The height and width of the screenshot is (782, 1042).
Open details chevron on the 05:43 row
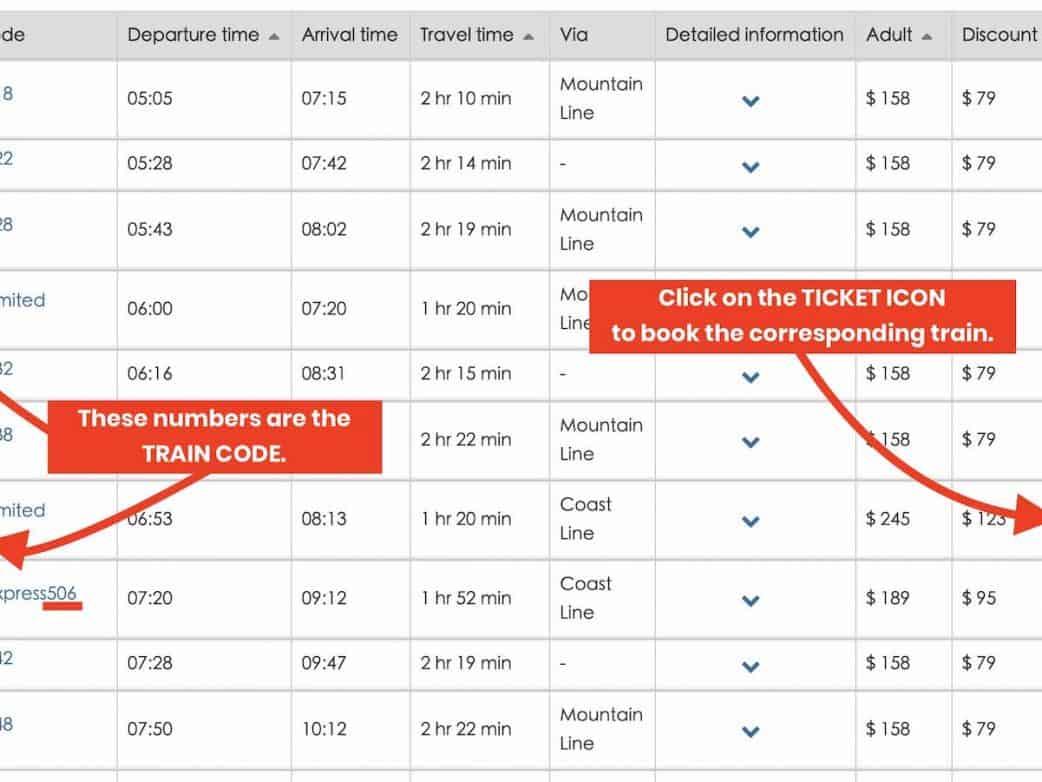[x=751, y=231]
